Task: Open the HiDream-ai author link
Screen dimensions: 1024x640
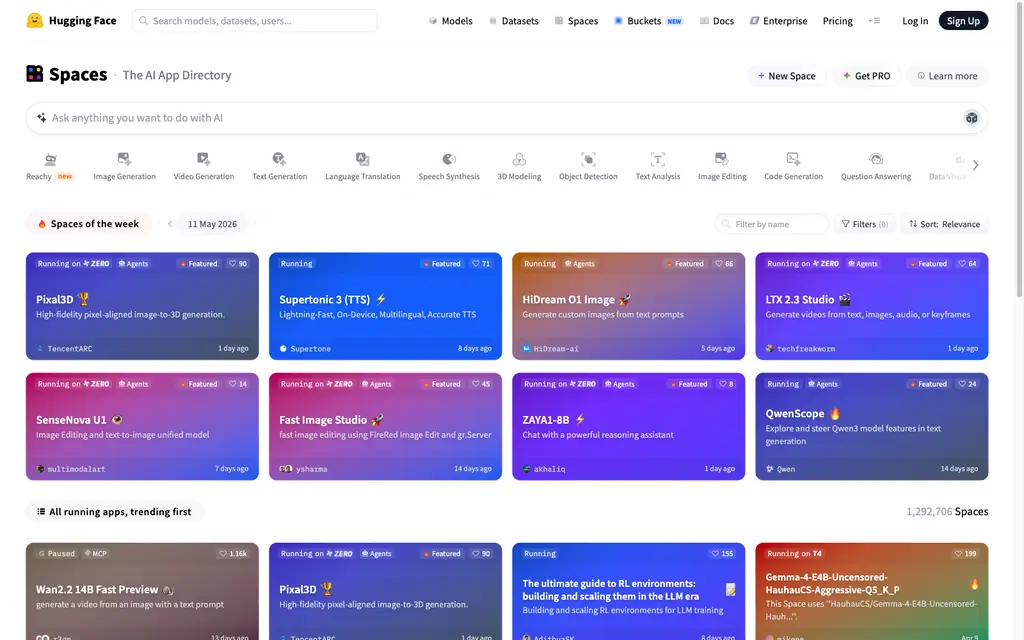Action: pyautogui.click(x=551, y=349)
